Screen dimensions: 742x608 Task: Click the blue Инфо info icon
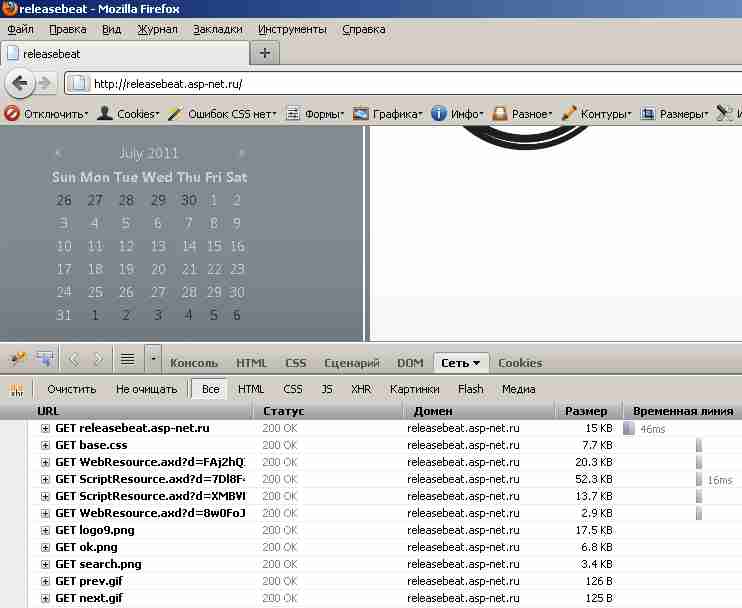tap(439, 114)
